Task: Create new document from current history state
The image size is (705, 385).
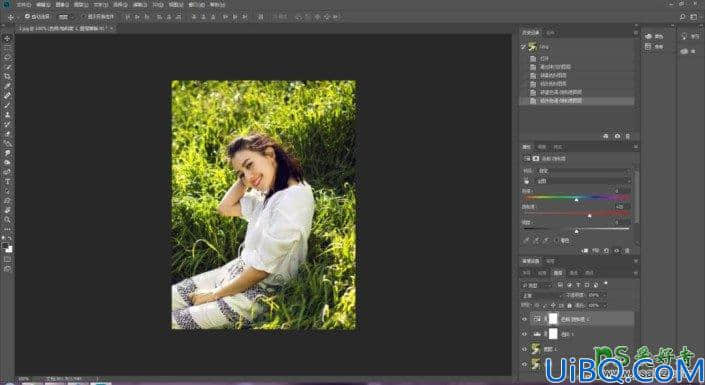Action: click(x=606, y=136)
